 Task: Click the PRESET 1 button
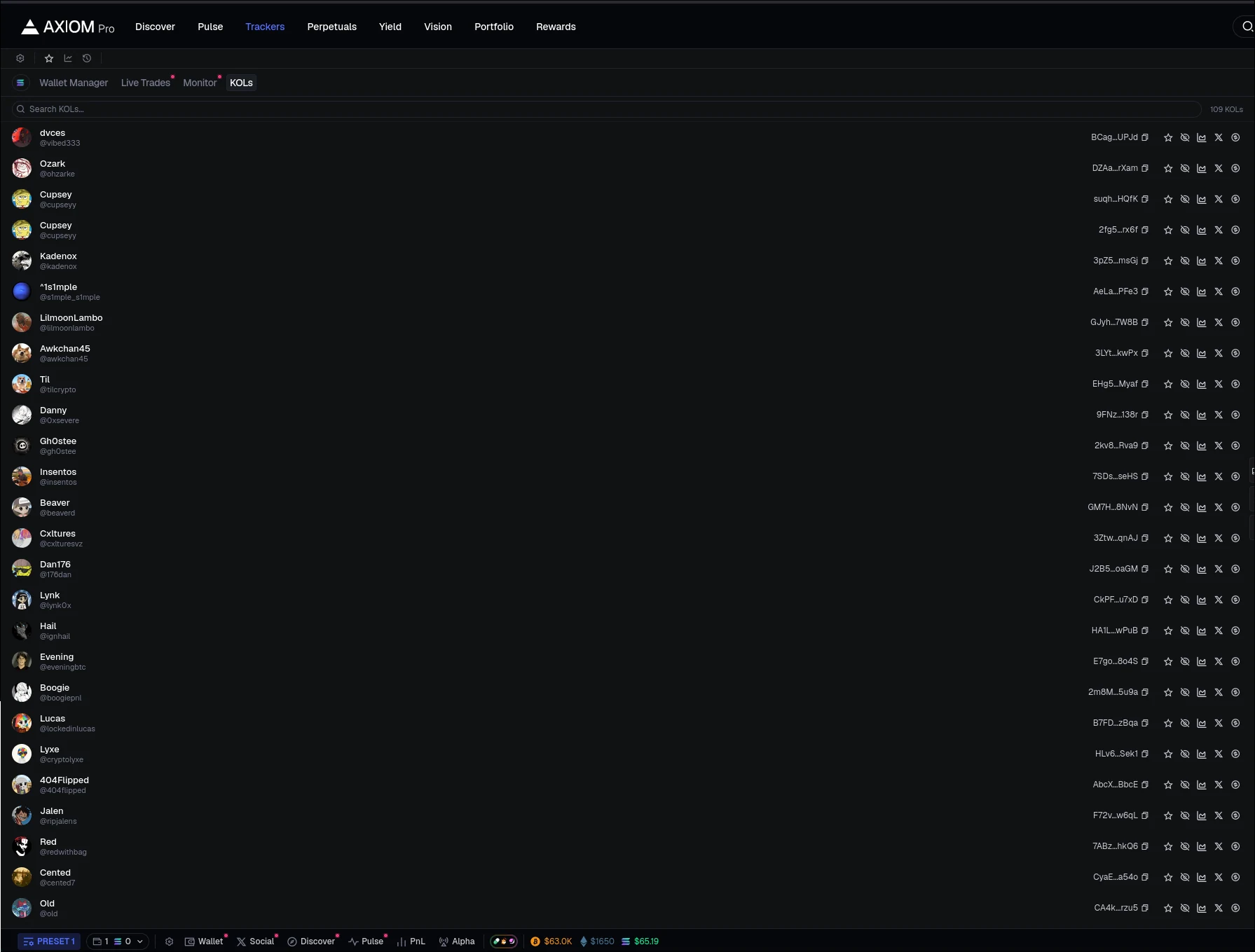point(49,941)
